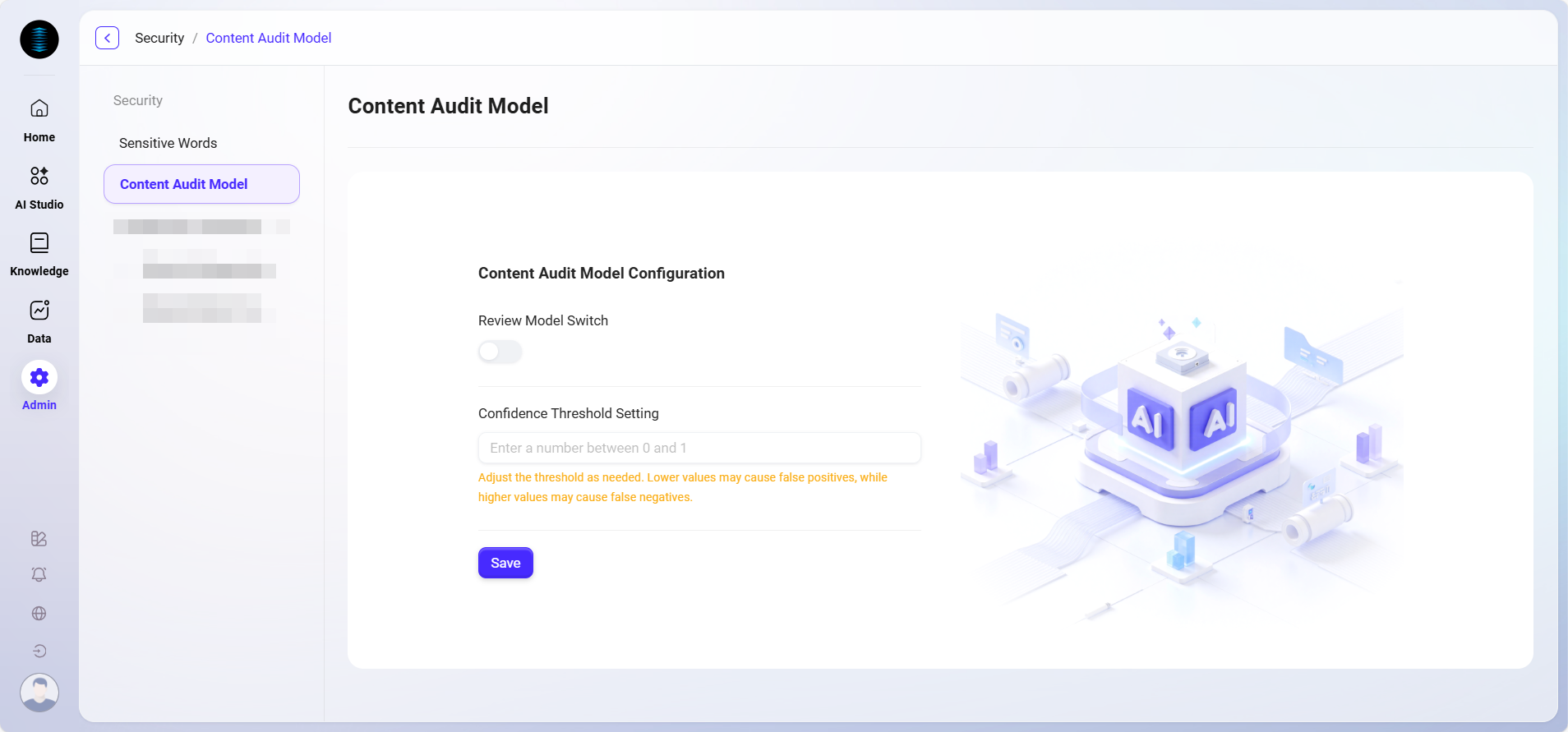This screenshot has height=732, width=1568.
Task: Click the globe language icon
Action: (39, 614)
